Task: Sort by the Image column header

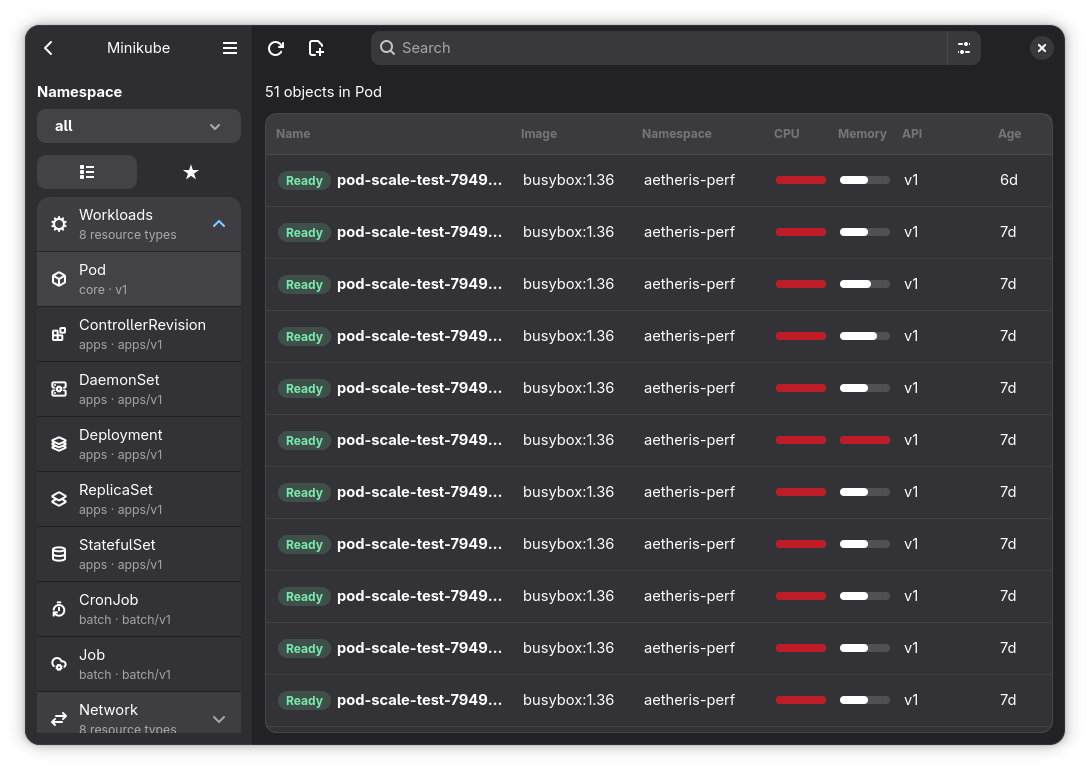Action: point(539,133)
